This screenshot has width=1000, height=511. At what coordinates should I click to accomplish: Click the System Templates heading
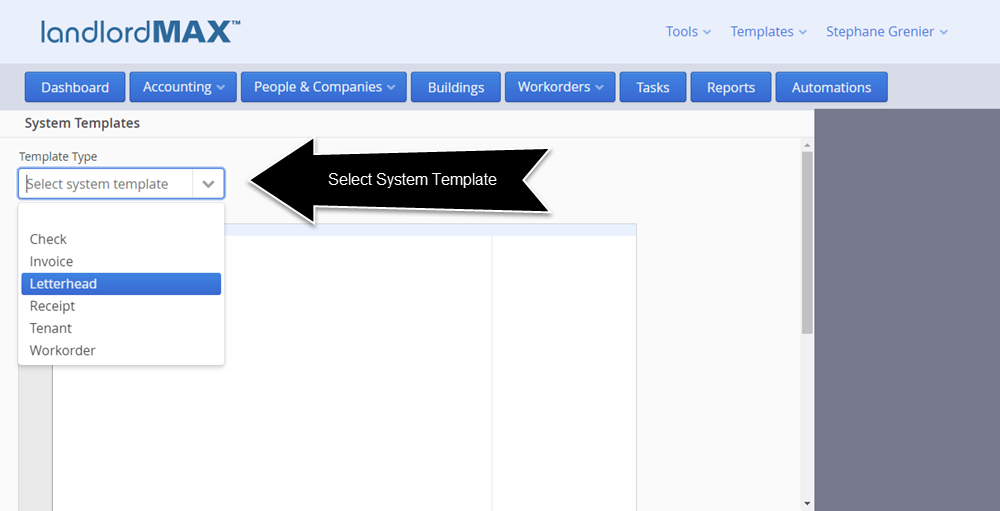pyautogui.click(x=82, y=123)
